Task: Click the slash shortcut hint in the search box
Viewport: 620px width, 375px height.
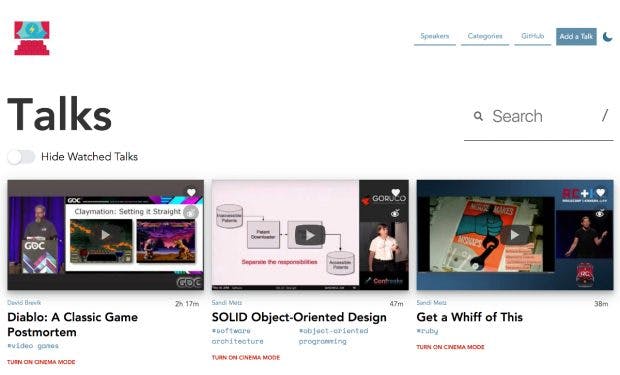Action: point(605,116)
